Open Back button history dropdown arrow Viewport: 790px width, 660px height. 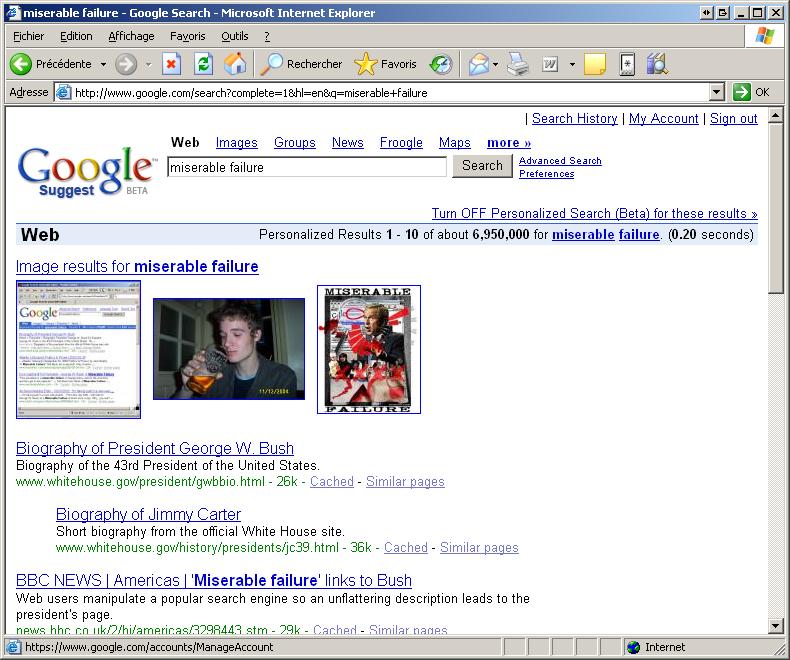pyautogui.click(x=103, y=64)
